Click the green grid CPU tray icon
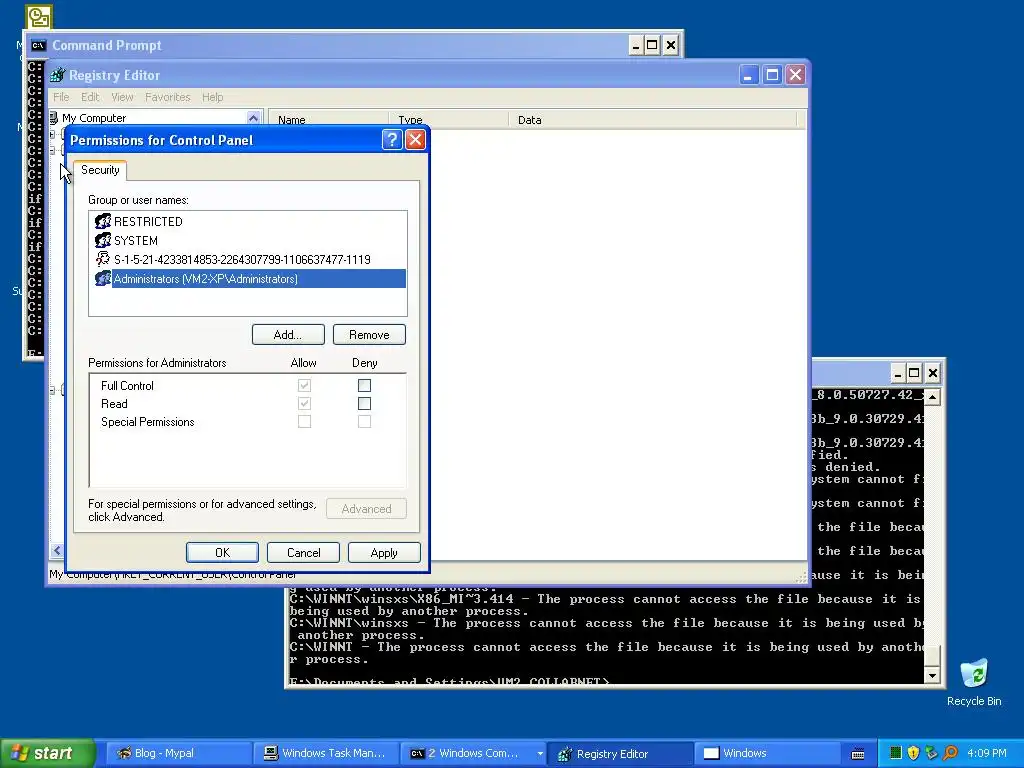The image size is (1024, 768). point(896,753)
